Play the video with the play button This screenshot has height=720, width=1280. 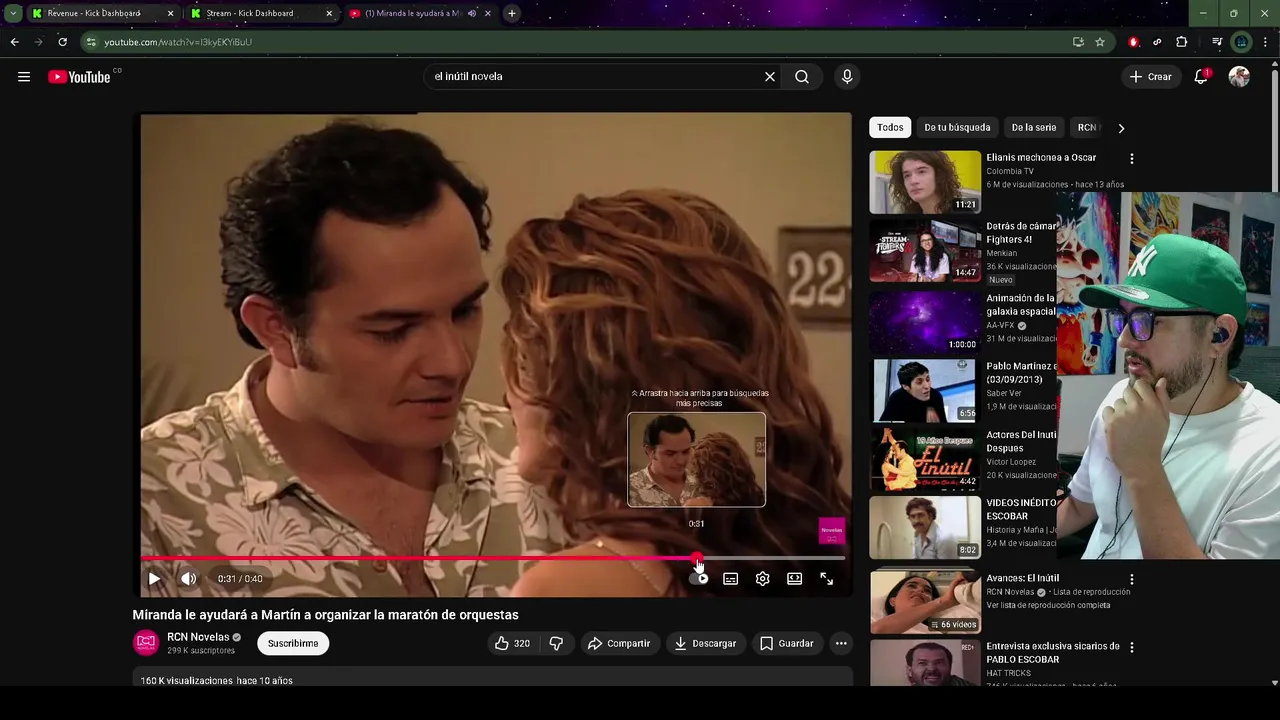[154, 579]
